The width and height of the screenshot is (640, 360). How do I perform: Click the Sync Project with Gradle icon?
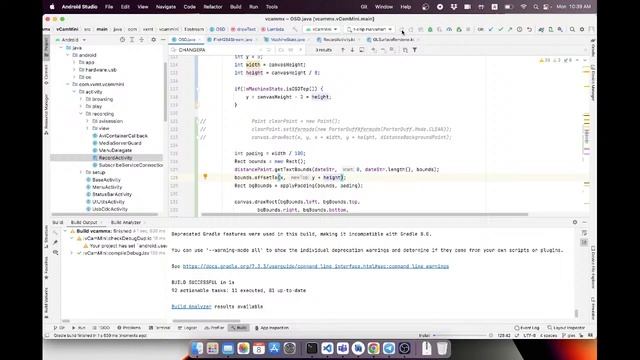pos(541,29)
